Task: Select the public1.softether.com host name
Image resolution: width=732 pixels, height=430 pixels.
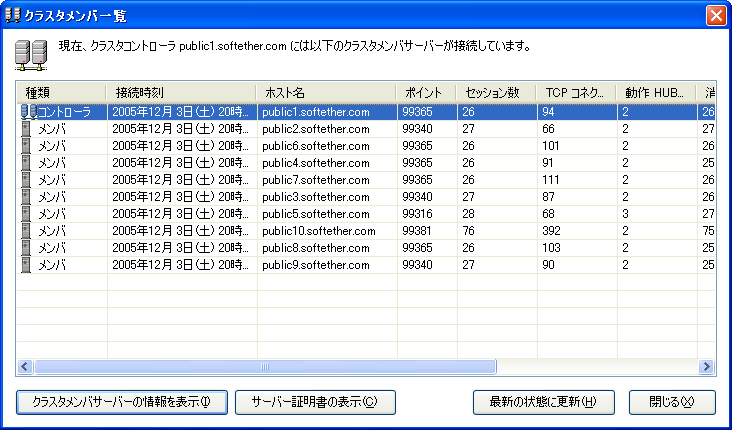Action: (x=316, y=112)
